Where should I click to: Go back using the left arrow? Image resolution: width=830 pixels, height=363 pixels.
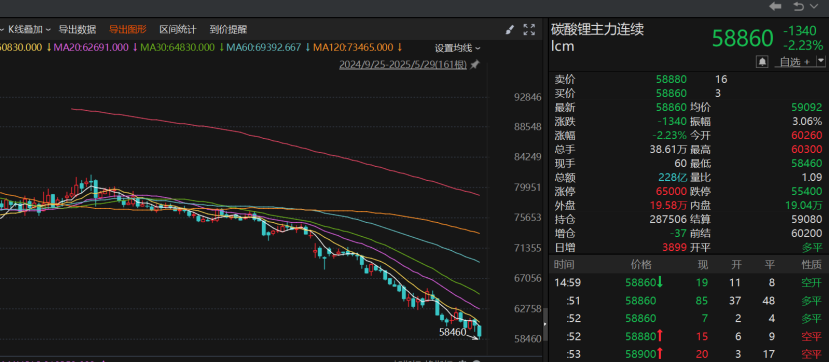click(775, 7)
